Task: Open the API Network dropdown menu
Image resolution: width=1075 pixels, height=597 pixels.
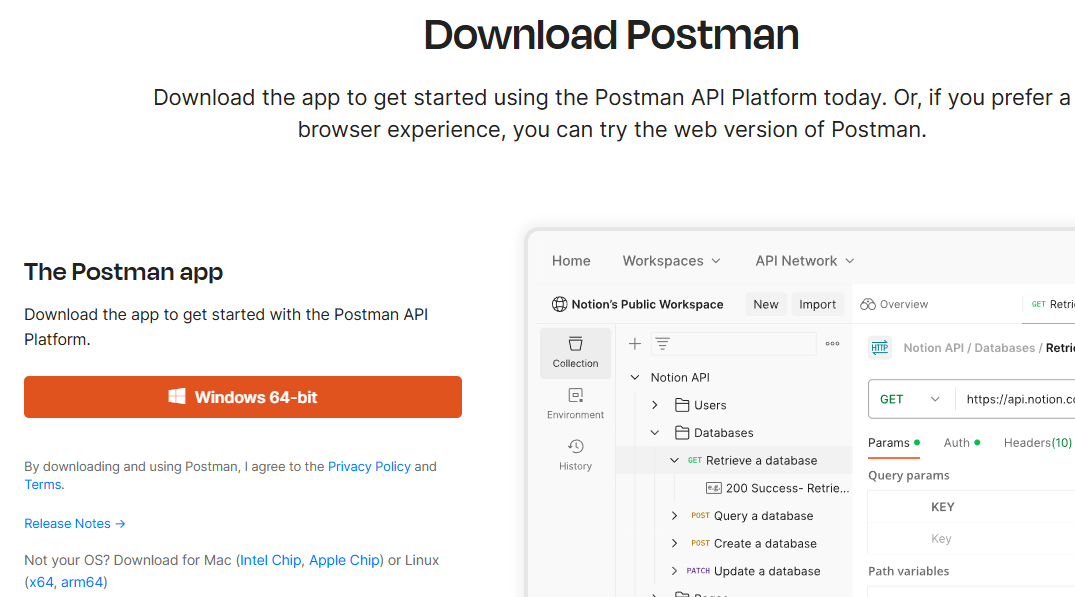Action: (x=805, y=261)
